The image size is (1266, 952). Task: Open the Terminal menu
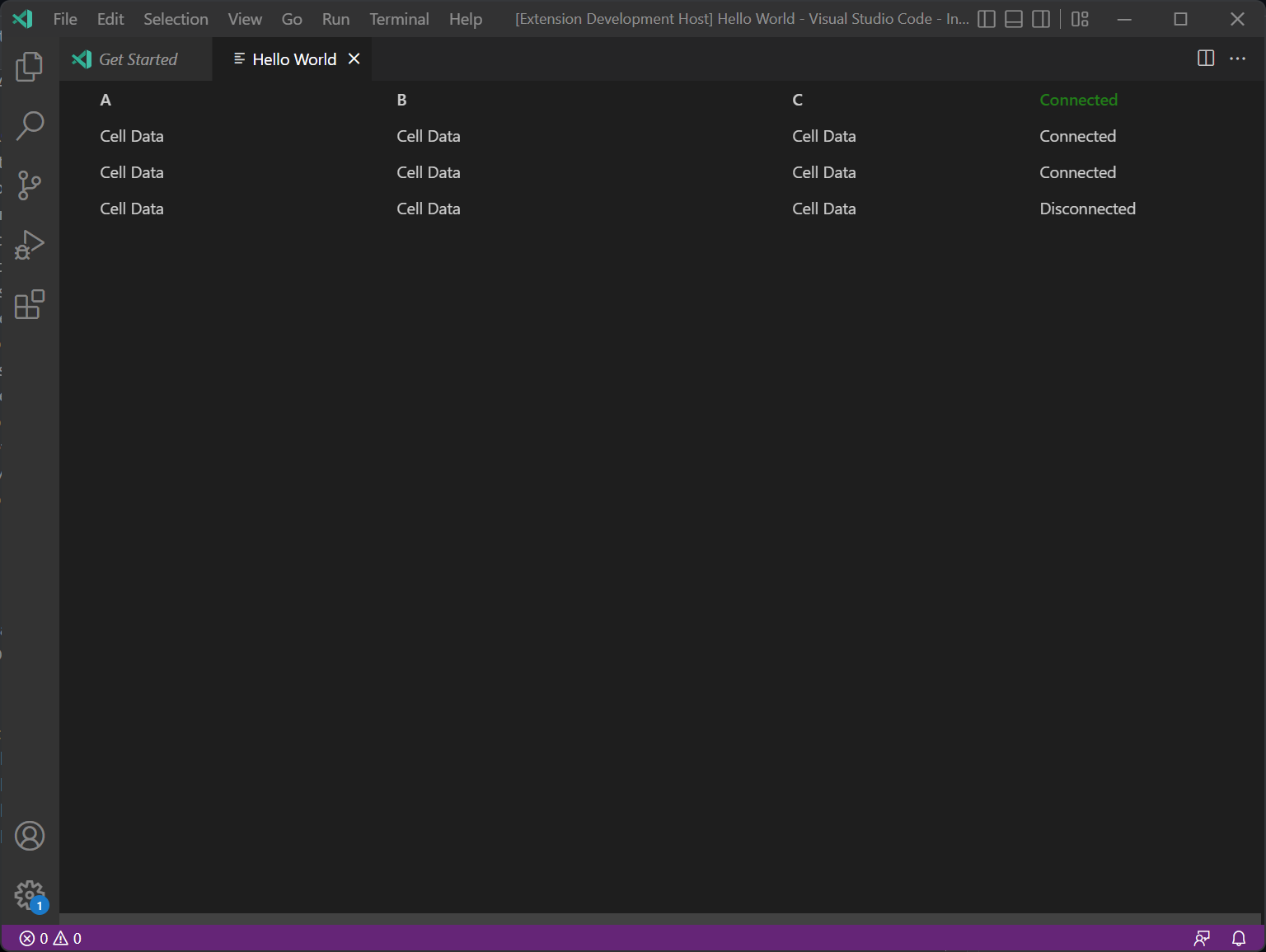click(x=399, y=18)
